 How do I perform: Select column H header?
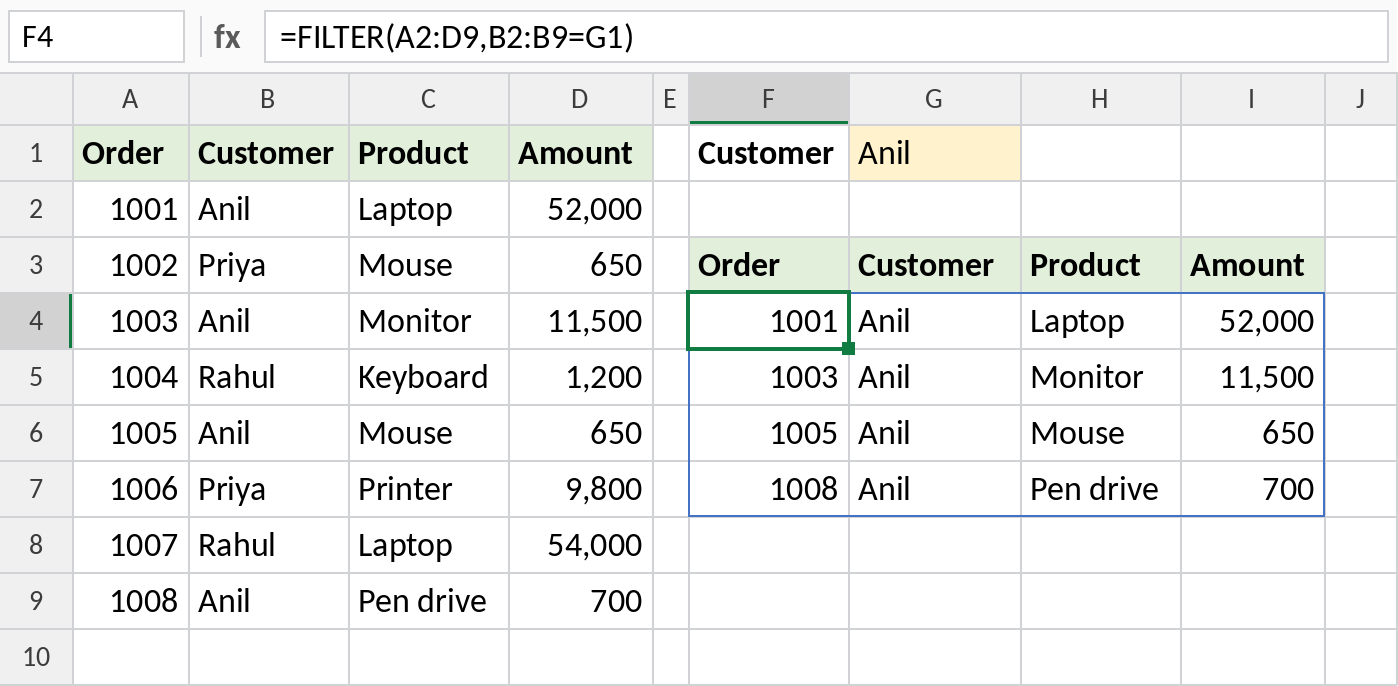point(1101,98)
